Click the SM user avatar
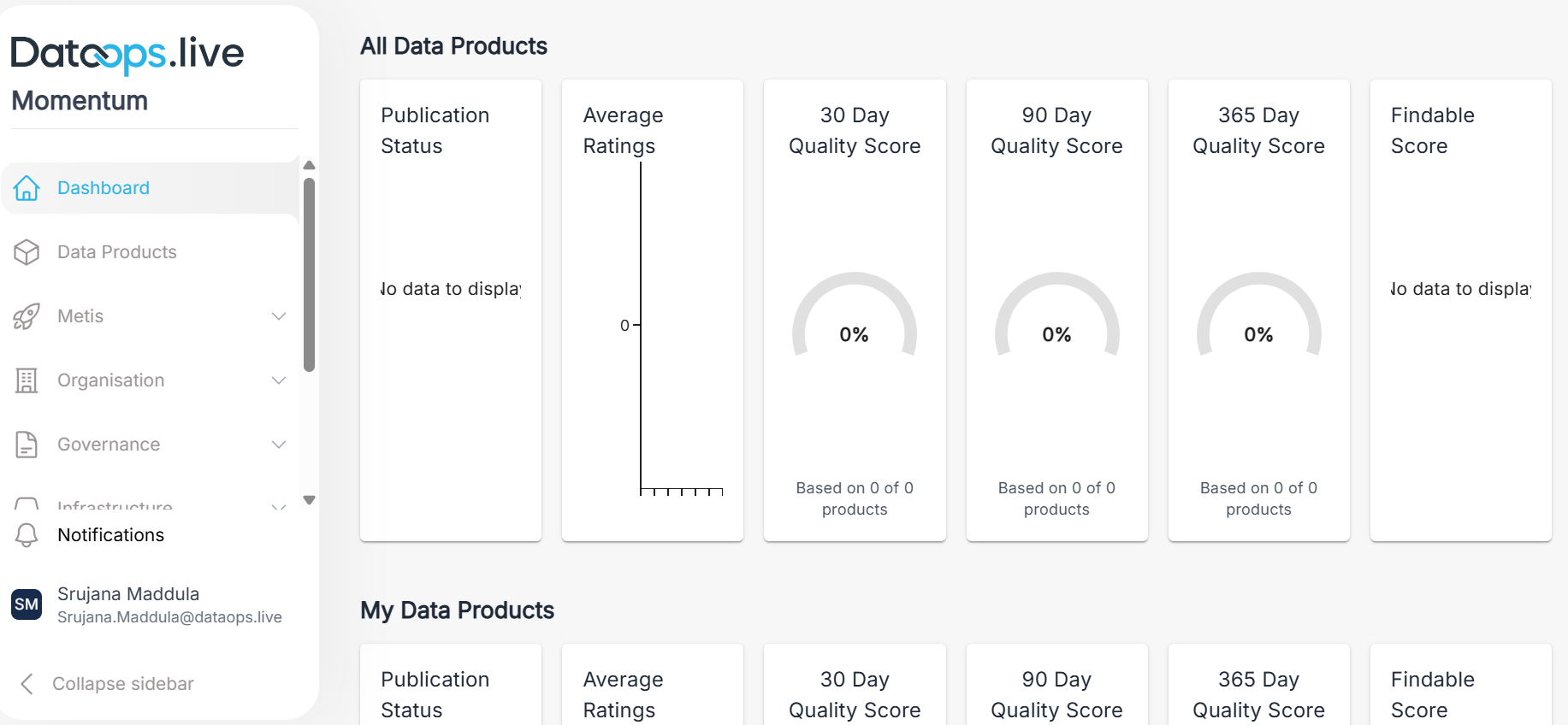 (x=27, y=604)
